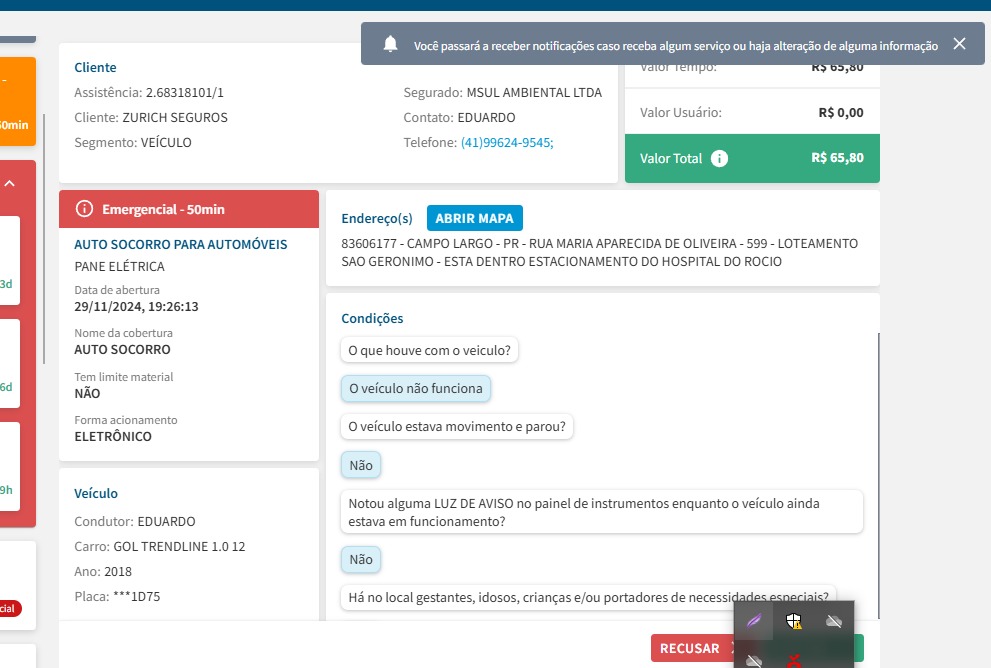Click the 'Não' answer below movimento question

click(361, 465)
